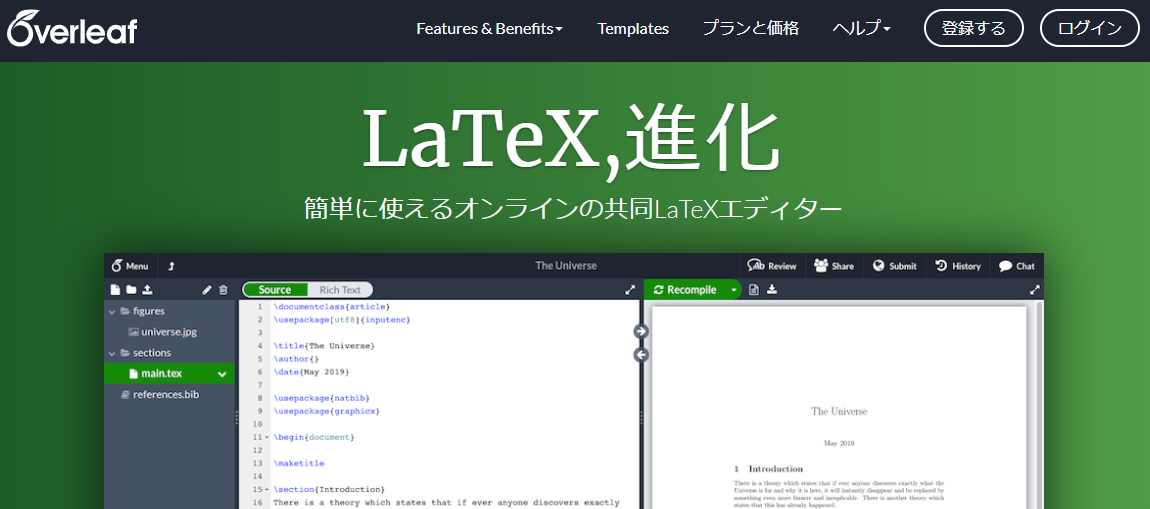Expand the ヘルプ help dropdown
1150x509 pixels.
861,29
